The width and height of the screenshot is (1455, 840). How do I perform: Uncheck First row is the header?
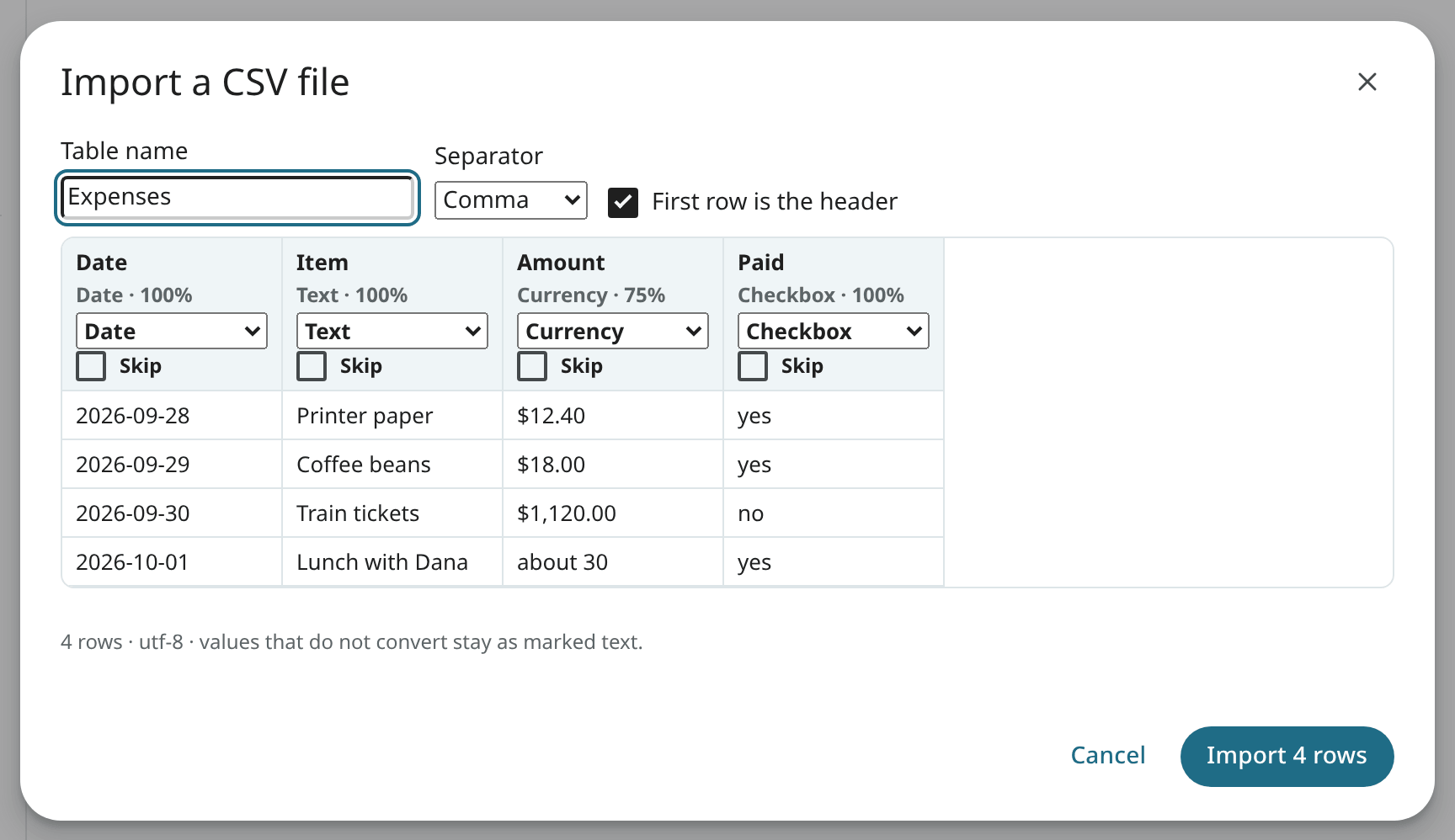click(x=623, y=202)
